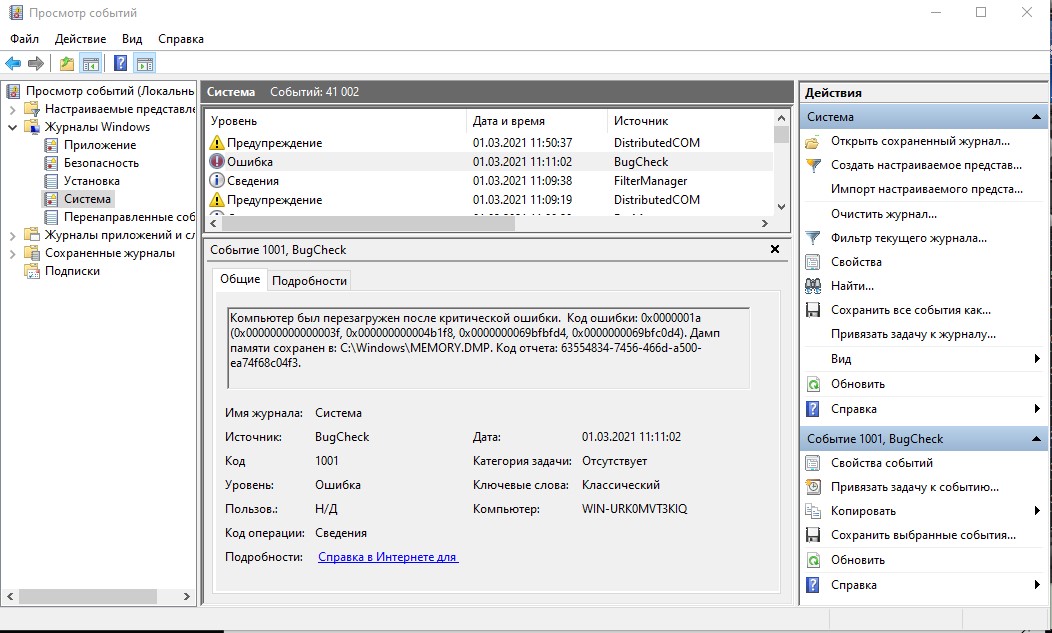Switch to the Общие tab
Image resolution: width=1052 pixels, height=633 pixels.
click(x=240, y=279)
